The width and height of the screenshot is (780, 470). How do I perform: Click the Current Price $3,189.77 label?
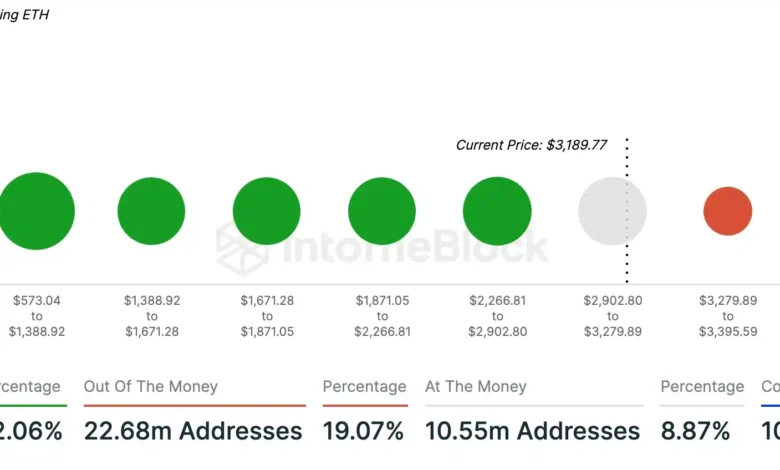(531, 145)
